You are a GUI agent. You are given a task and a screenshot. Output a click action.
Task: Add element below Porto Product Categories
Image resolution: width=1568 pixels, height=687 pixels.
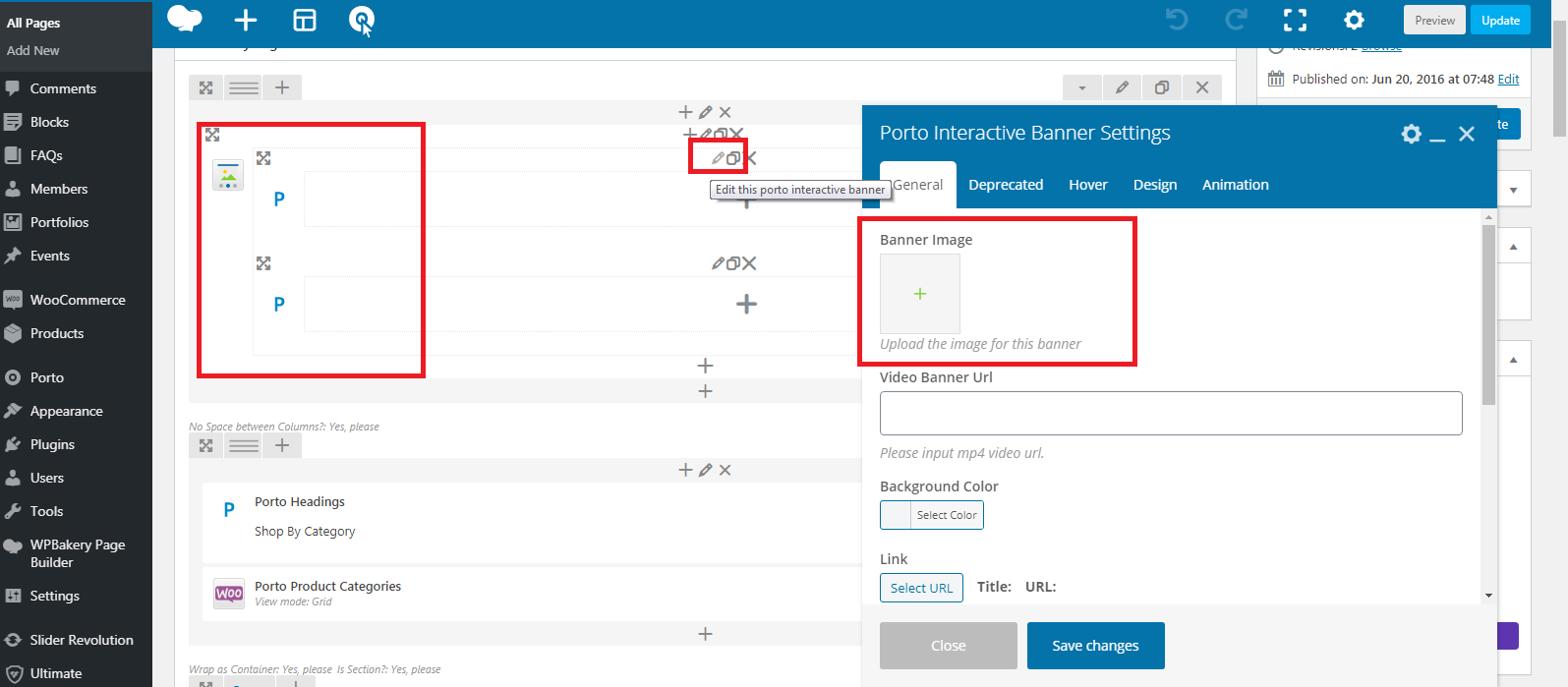[x=705, y=634]
